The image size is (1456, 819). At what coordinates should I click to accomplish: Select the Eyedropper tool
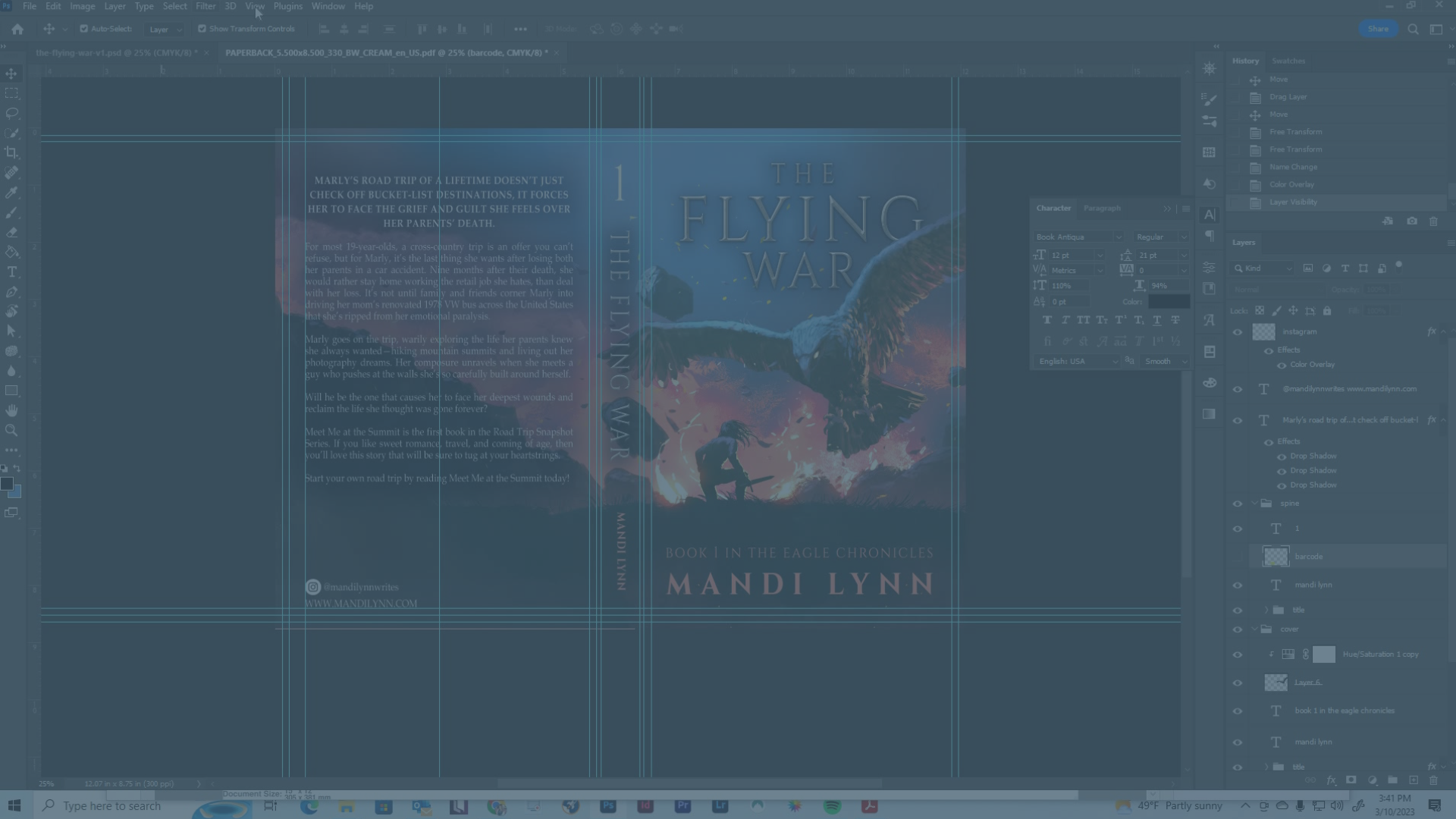(11, 193)
